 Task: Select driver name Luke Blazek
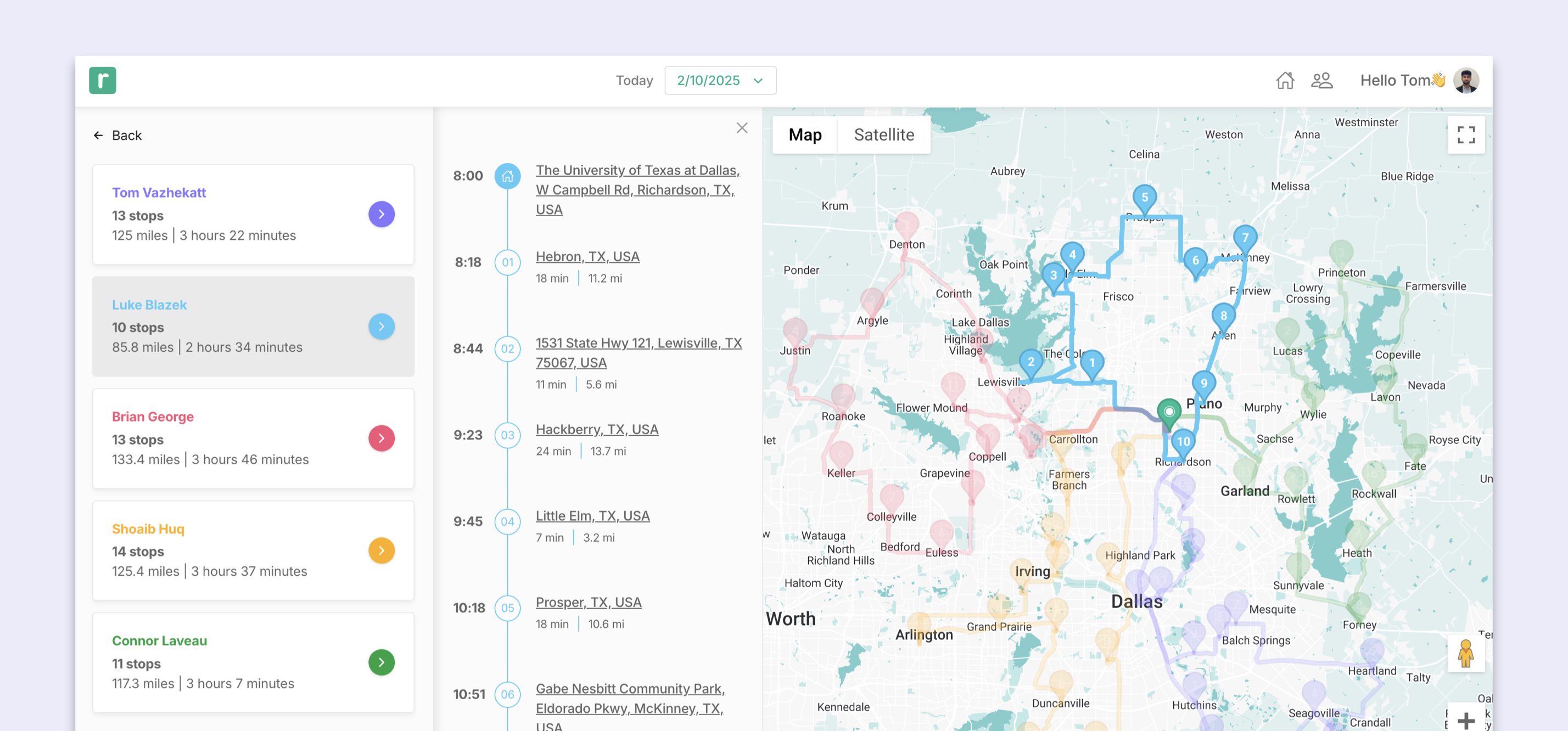click(x=149, y=305)
